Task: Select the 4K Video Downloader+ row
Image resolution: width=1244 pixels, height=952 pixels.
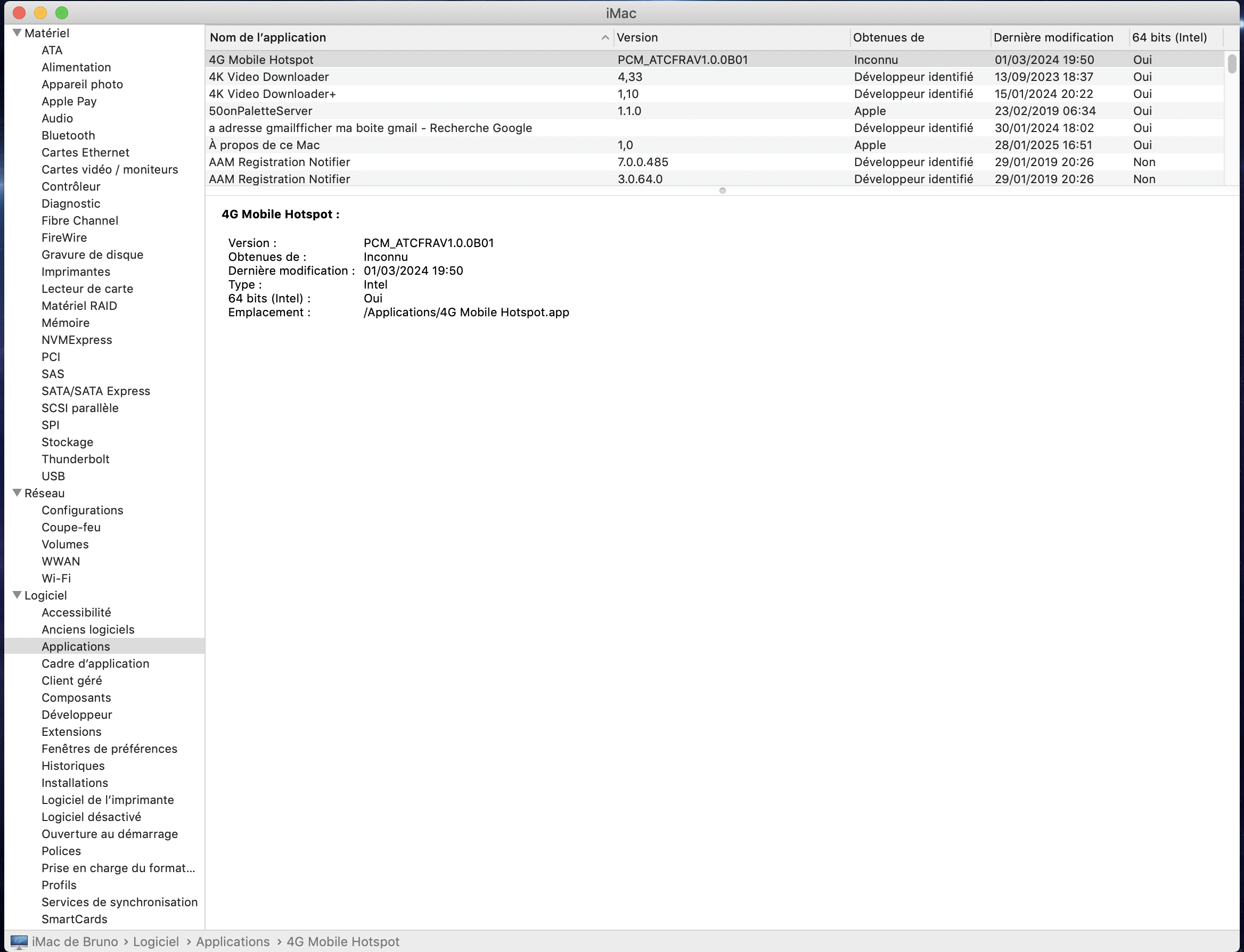Action: (714, 94)
